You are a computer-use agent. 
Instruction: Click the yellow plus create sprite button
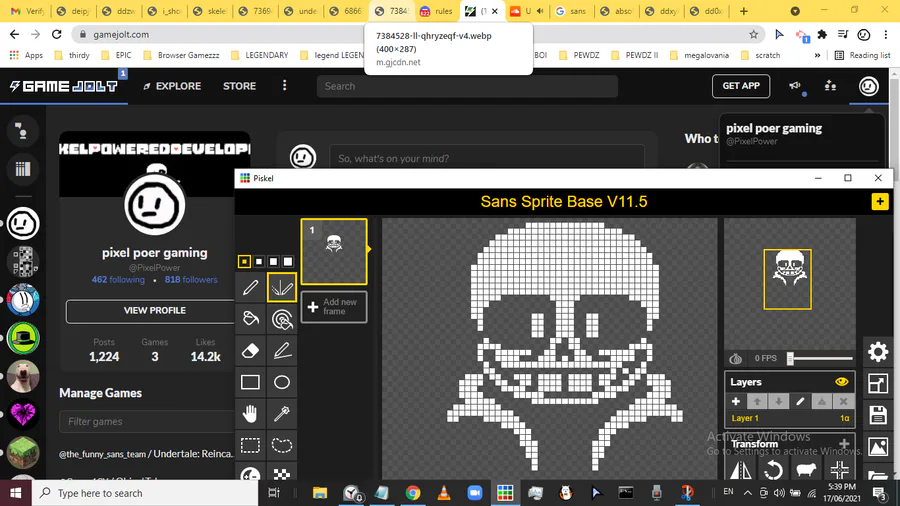(x=879, y=201)
